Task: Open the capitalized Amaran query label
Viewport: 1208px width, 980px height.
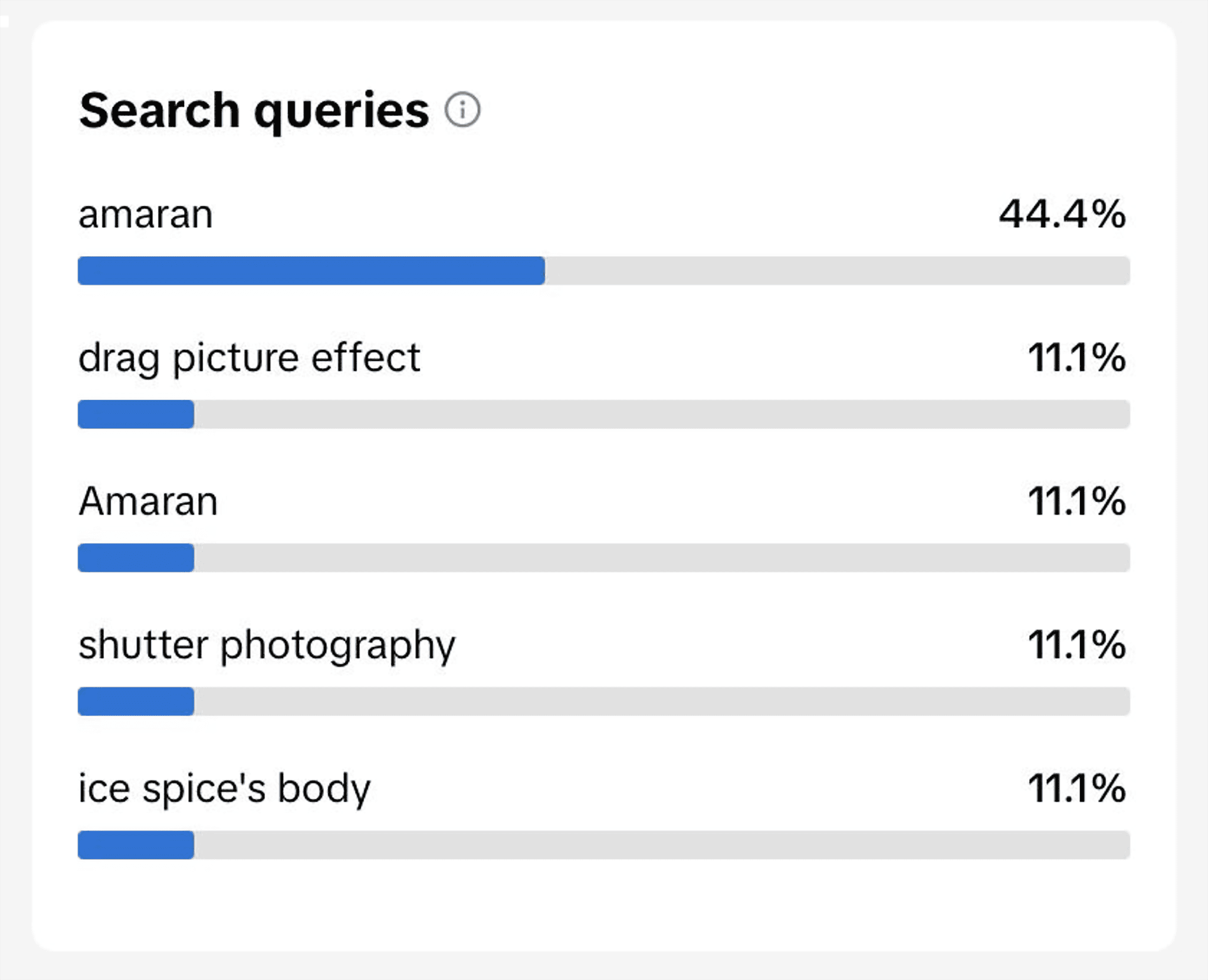Action: tap(148, 502)
